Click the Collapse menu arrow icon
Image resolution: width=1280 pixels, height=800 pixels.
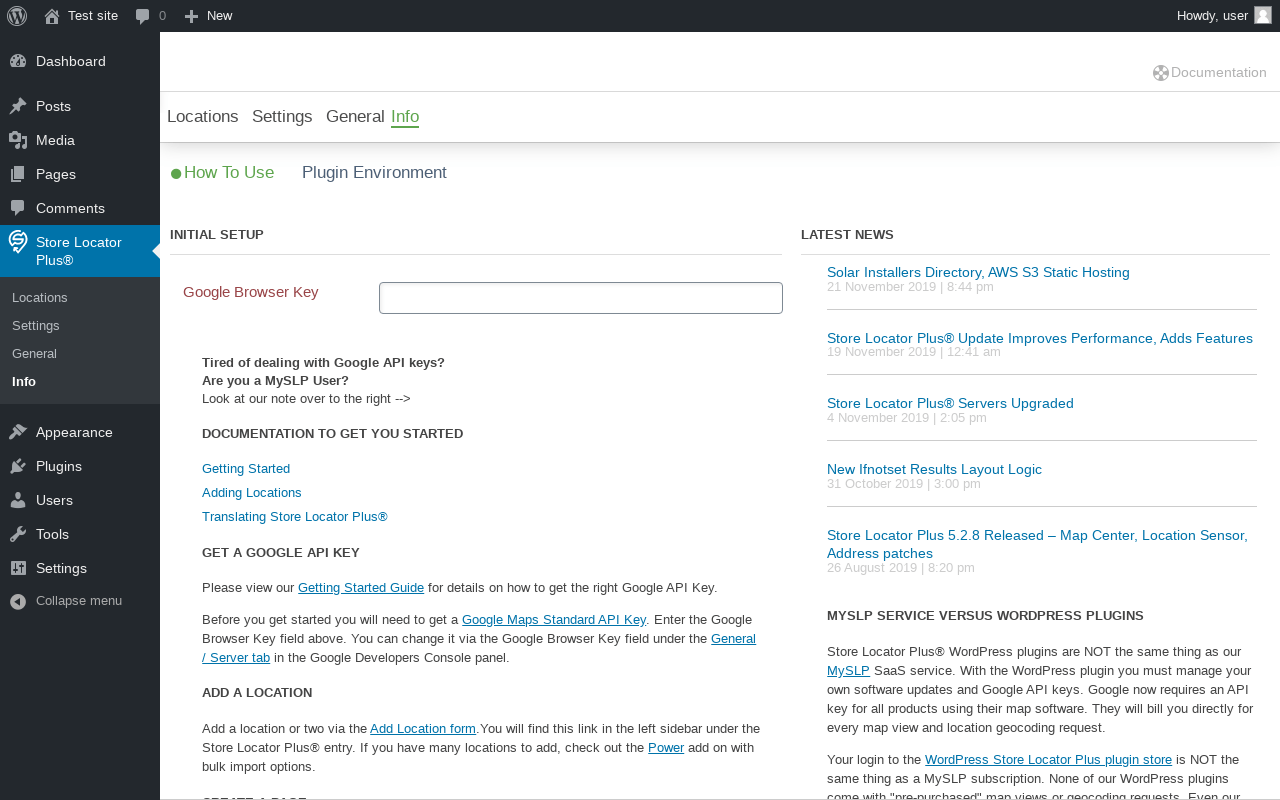(18, 601)
